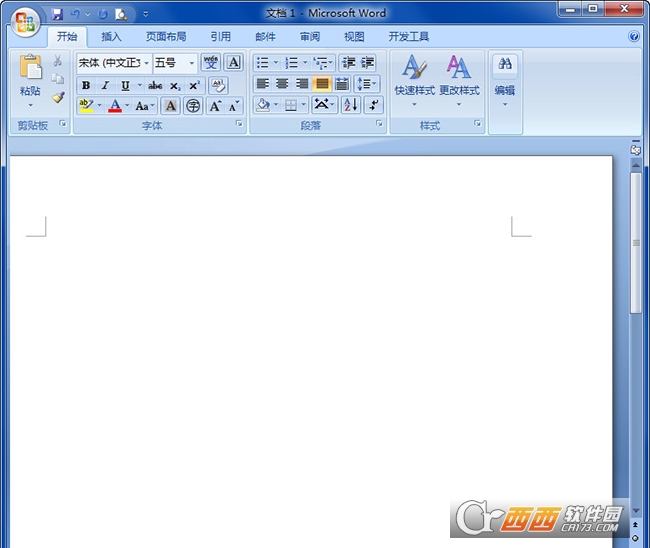Viewport: 650px width, 548px height.
Task: Switch to the 审阅 tab
Action: 310,37
